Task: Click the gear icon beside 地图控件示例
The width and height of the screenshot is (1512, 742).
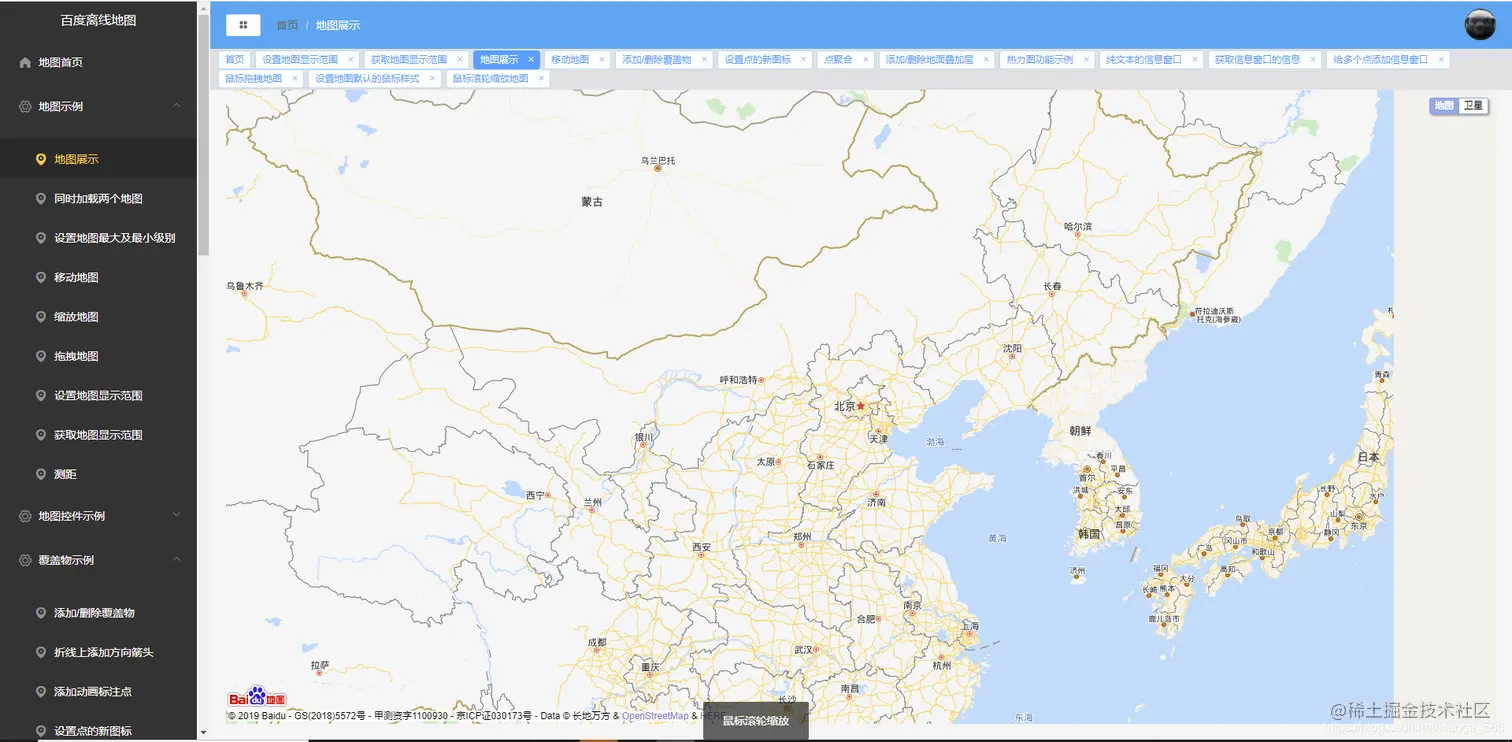Action: pos(25,516)
